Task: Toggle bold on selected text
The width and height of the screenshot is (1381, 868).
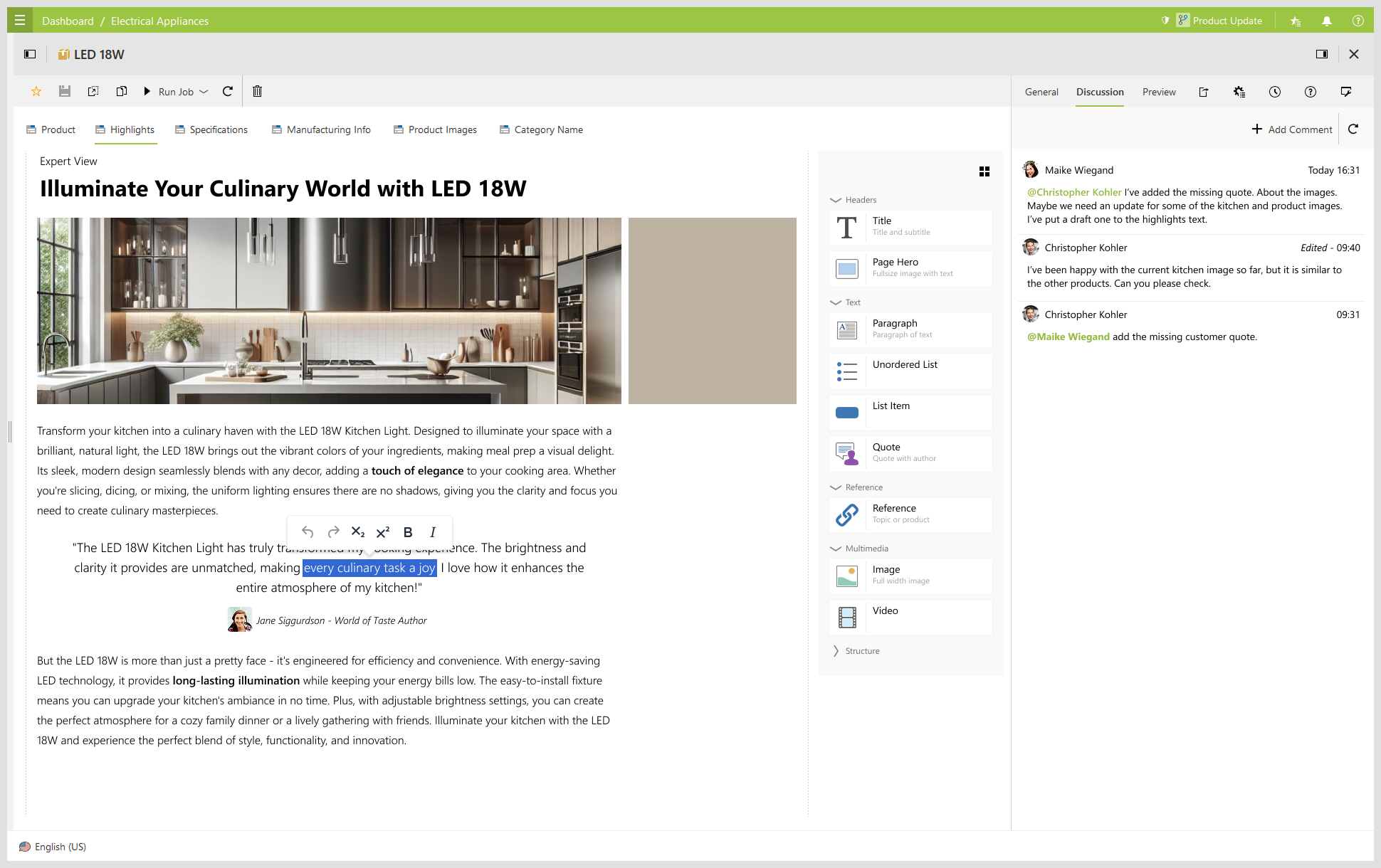Action: 408,532
